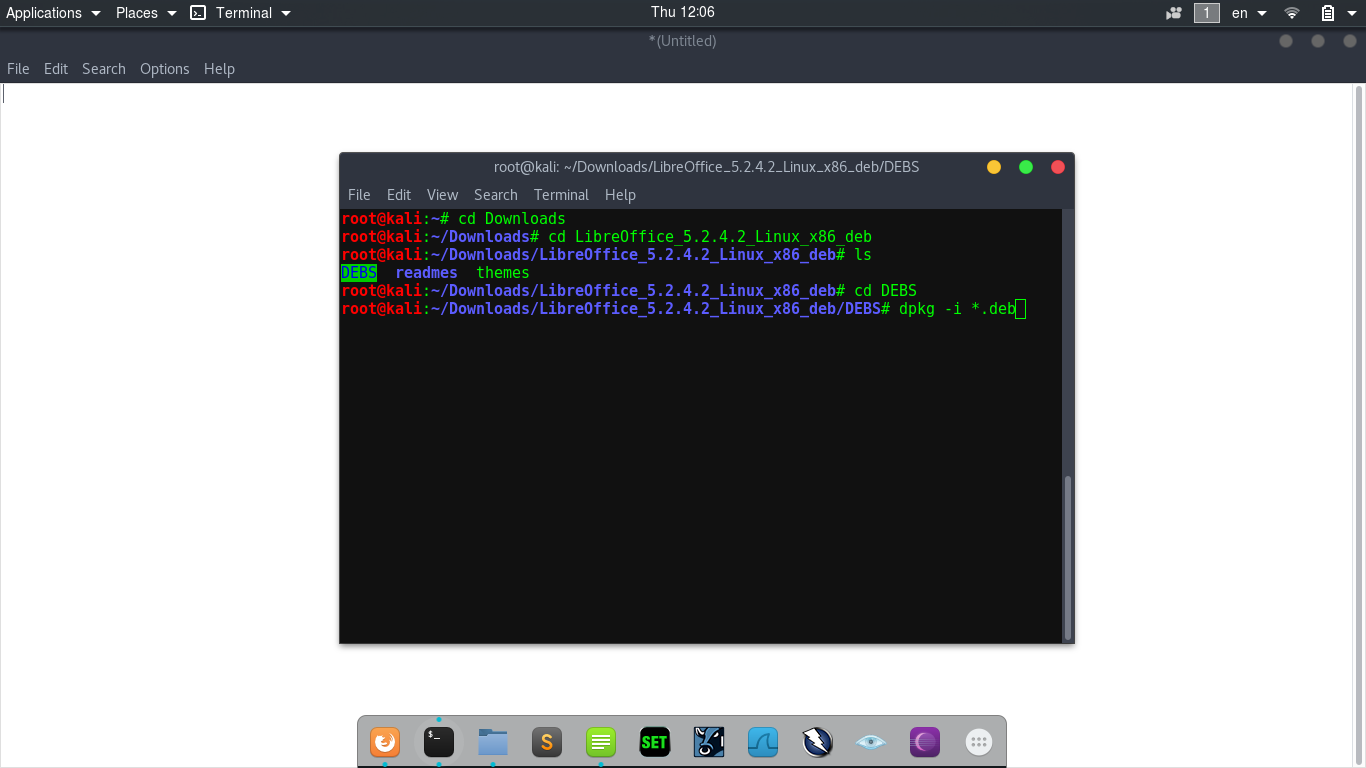The width and height of the screenshot is (1366, 768).
Task: Launch Wireshark from the dock
Action: tap(763, 742)
